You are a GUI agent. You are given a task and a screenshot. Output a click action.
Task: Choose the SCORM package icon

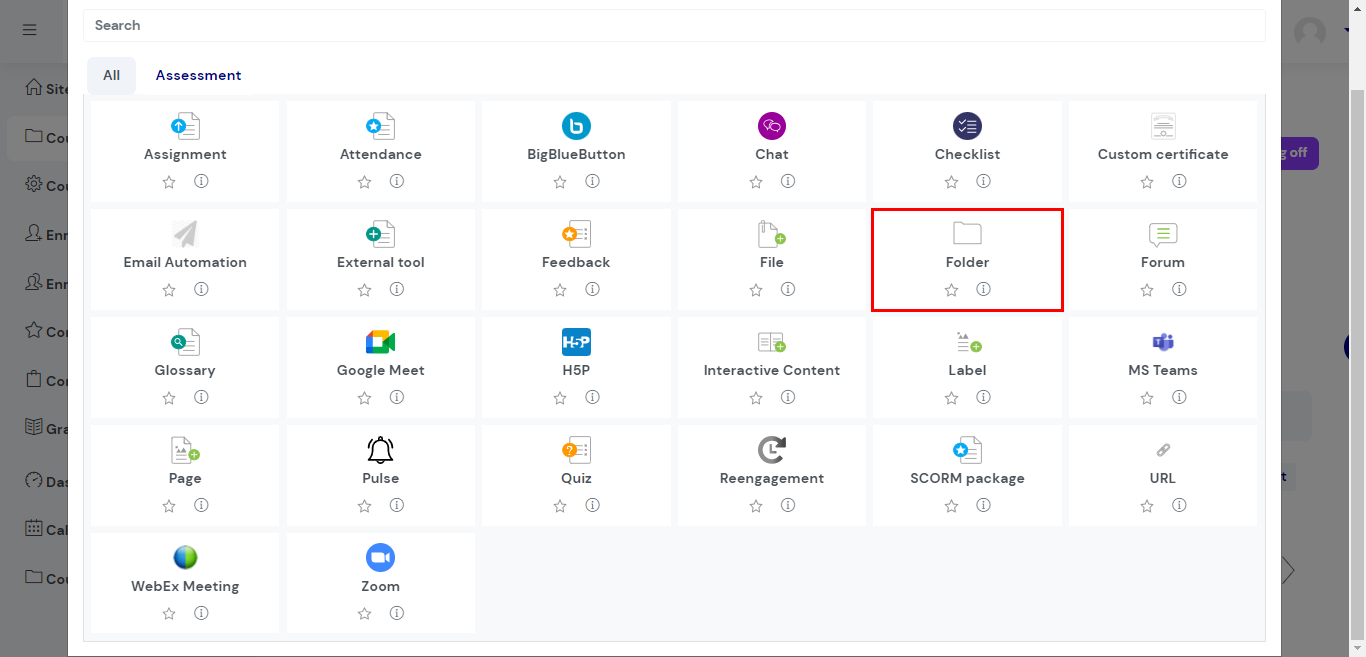967,450
